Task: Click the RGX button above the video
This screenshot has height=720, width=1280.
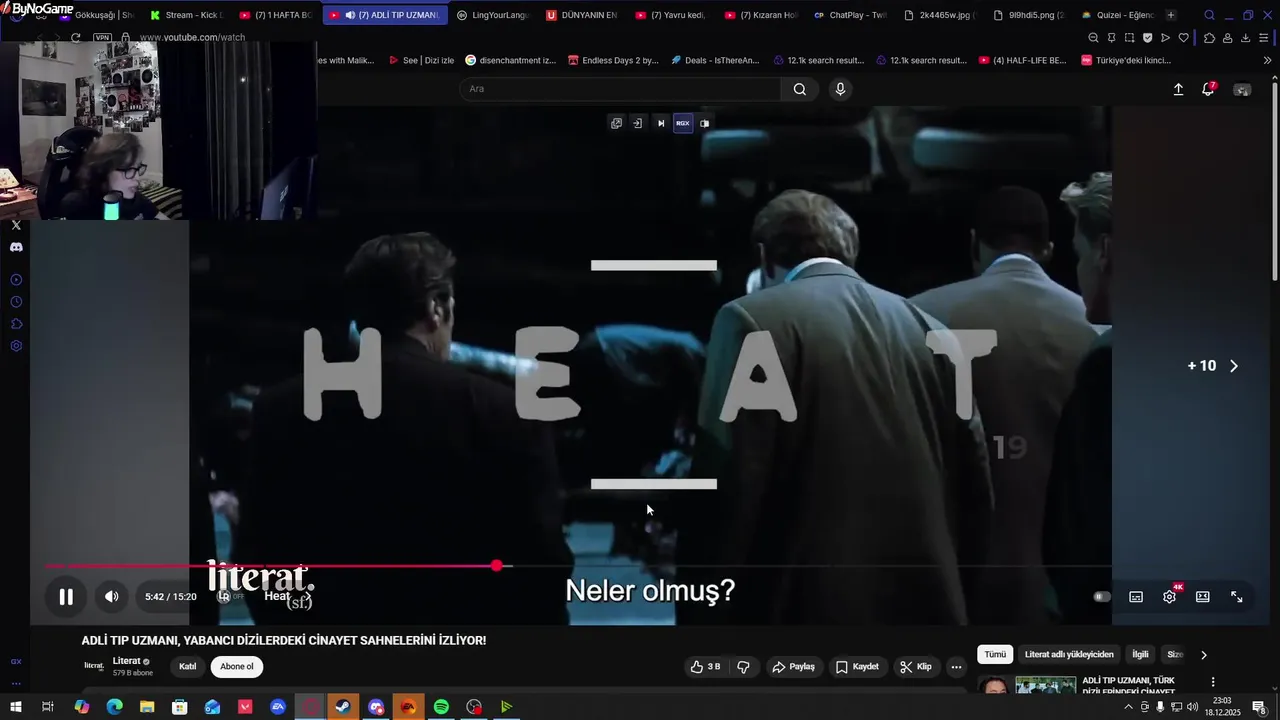Action: tap(683, 124)
